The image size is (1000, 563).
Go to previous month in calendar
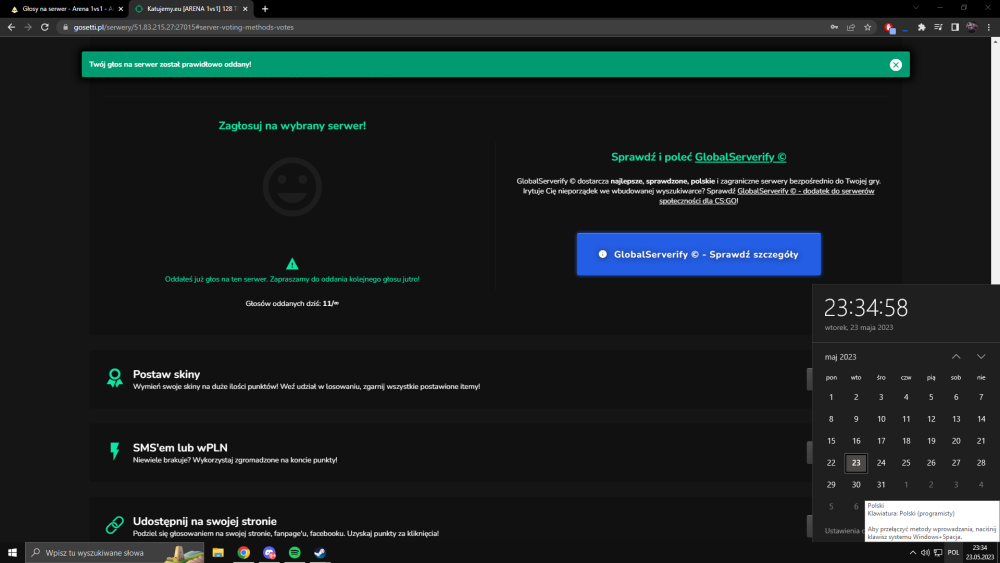[956, 356]
